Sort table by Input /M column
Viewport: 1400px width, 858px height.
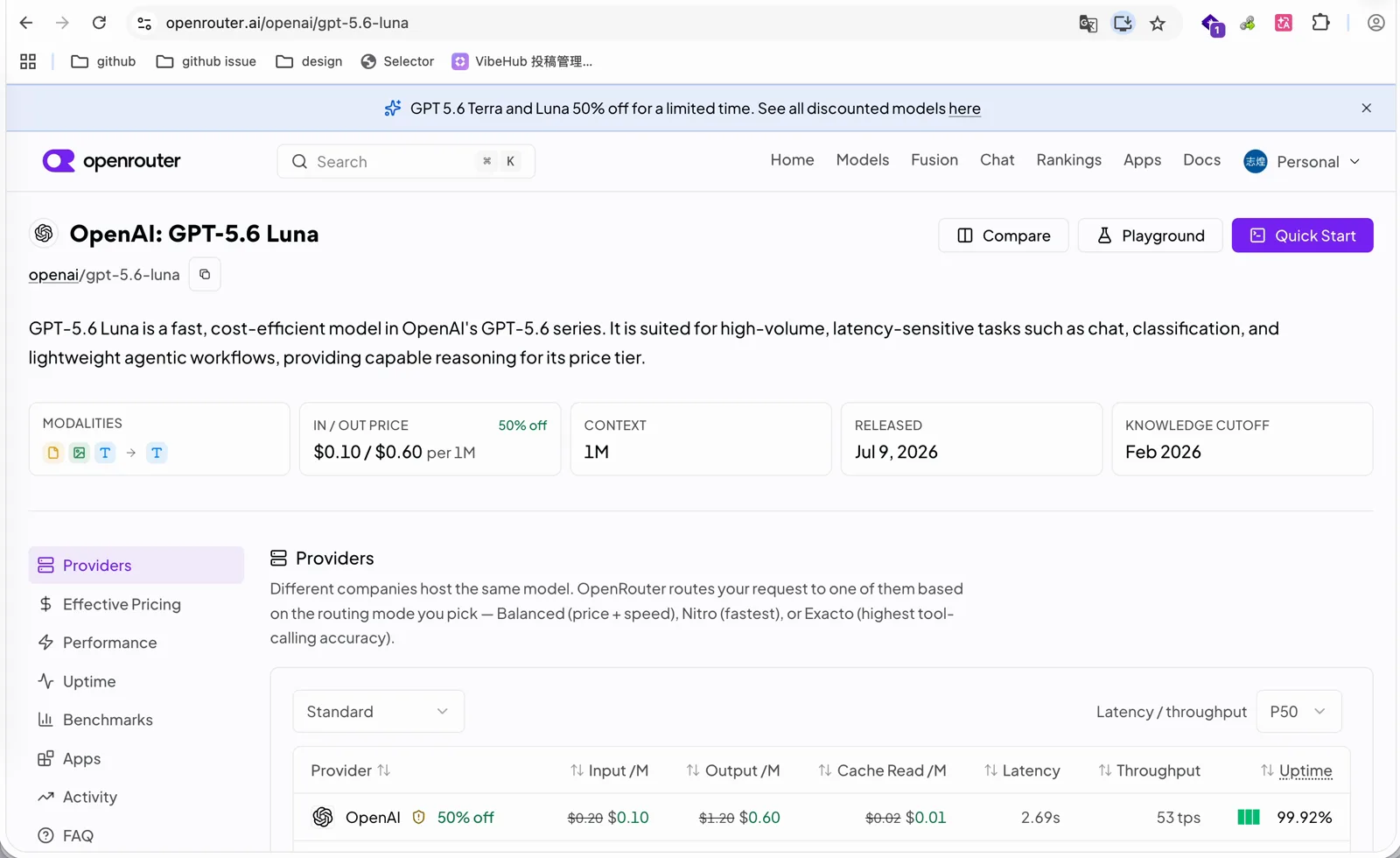(609, 770)
